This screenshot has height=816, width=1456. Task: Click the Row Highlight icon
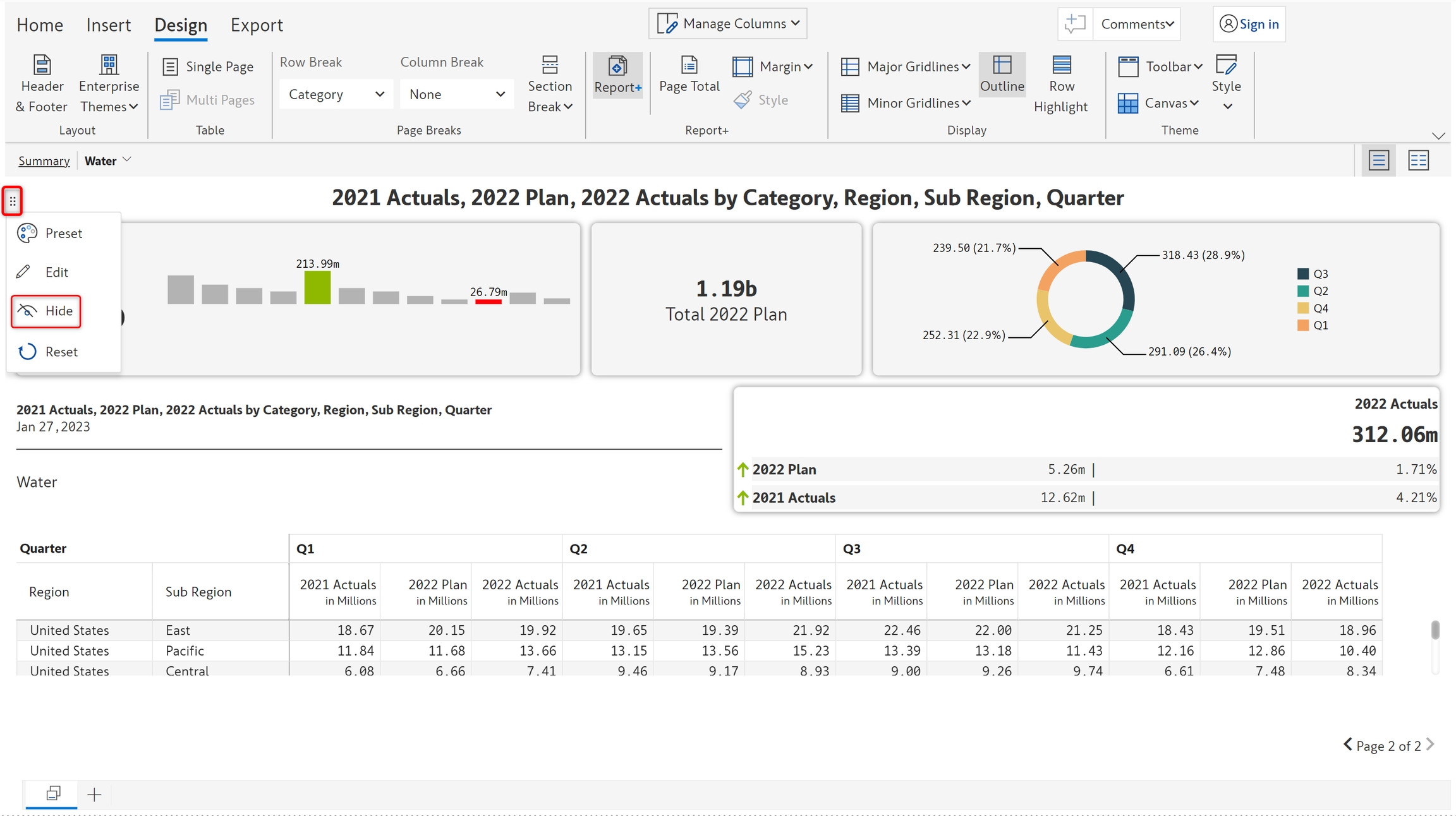click(1061, 65)
